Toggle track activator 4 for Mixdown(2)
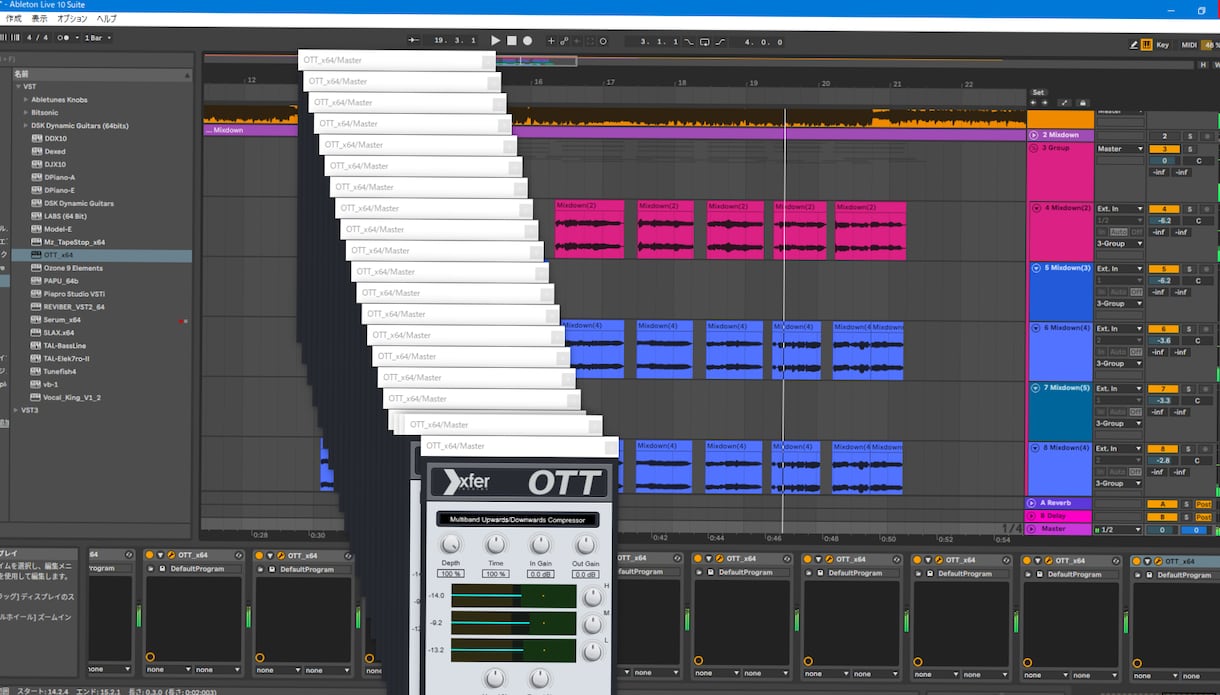The image size is (1220, 695). pyautogui.click(x=1164, y=209)
